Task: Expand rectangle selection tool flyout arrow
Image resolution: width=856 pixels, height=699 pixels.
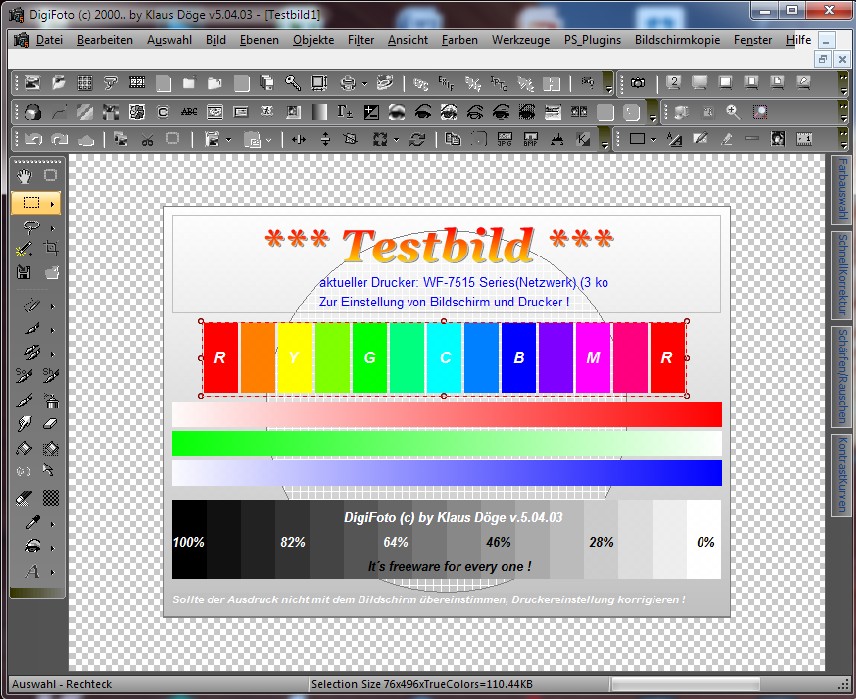Action: [x=52, y=204]
